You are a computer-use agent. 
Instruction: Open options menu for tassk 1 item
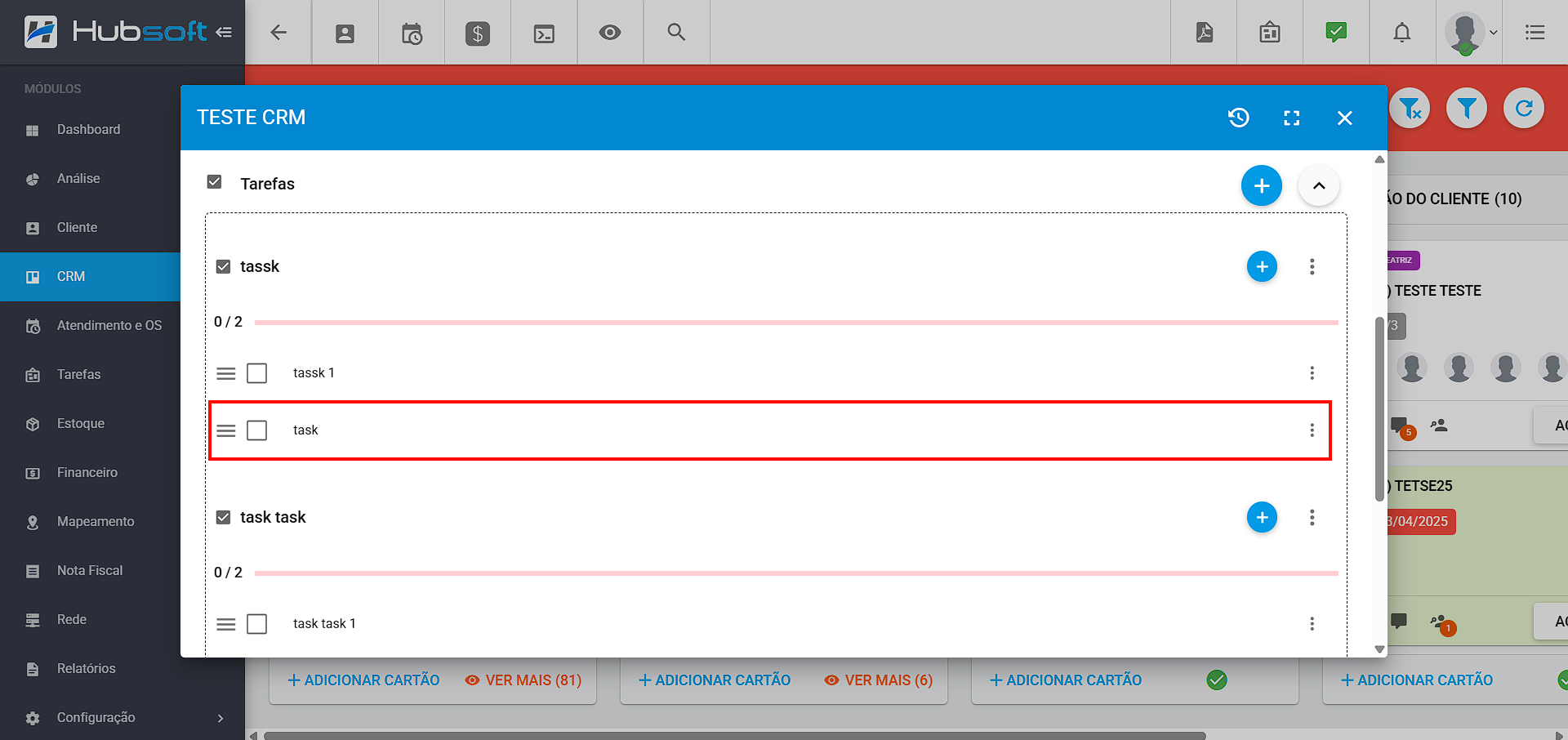(x=1312, y=372)
